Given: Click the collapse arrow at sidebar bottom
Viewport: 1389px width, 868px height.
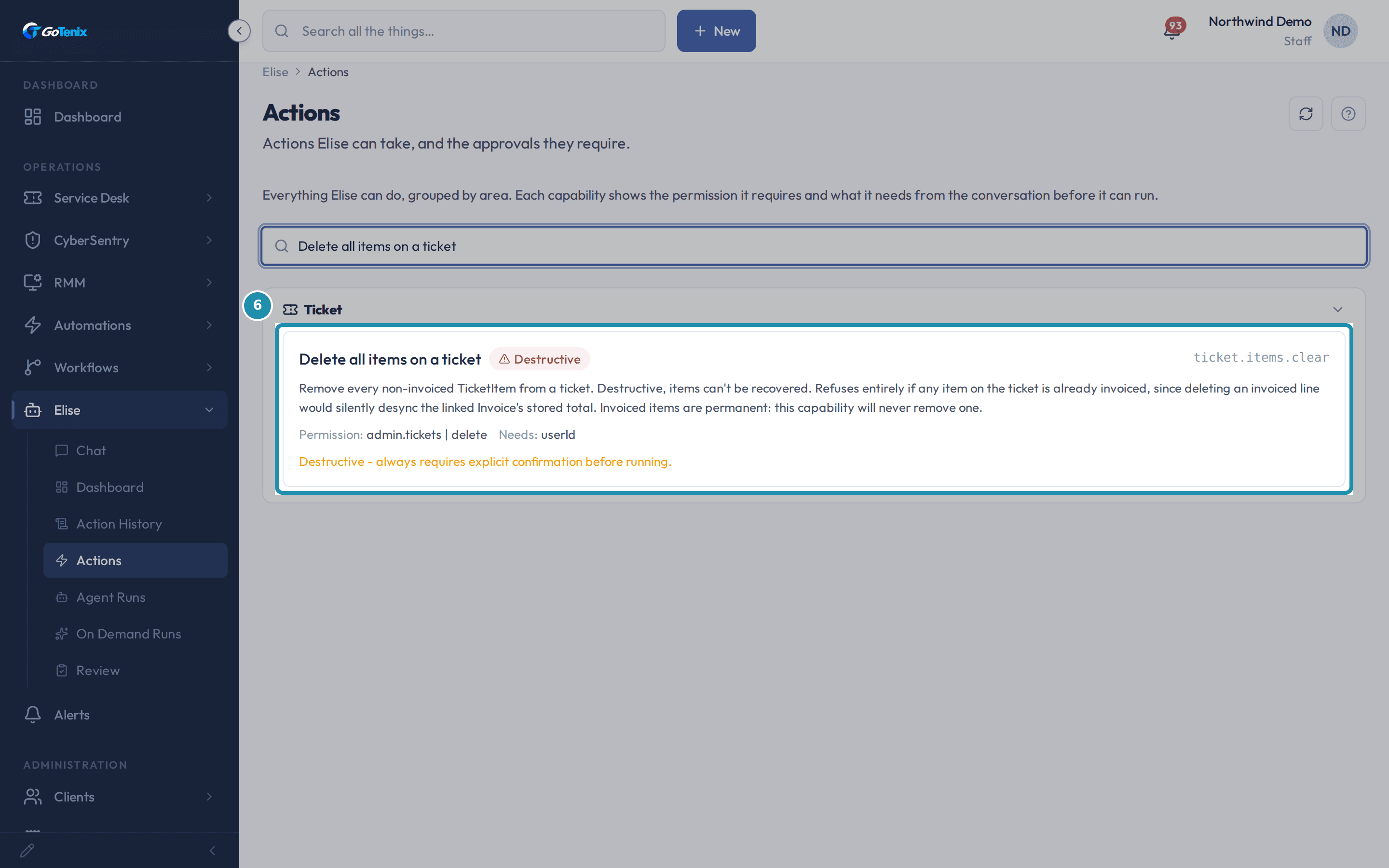Looking at the screenshot, I should 212,850.
